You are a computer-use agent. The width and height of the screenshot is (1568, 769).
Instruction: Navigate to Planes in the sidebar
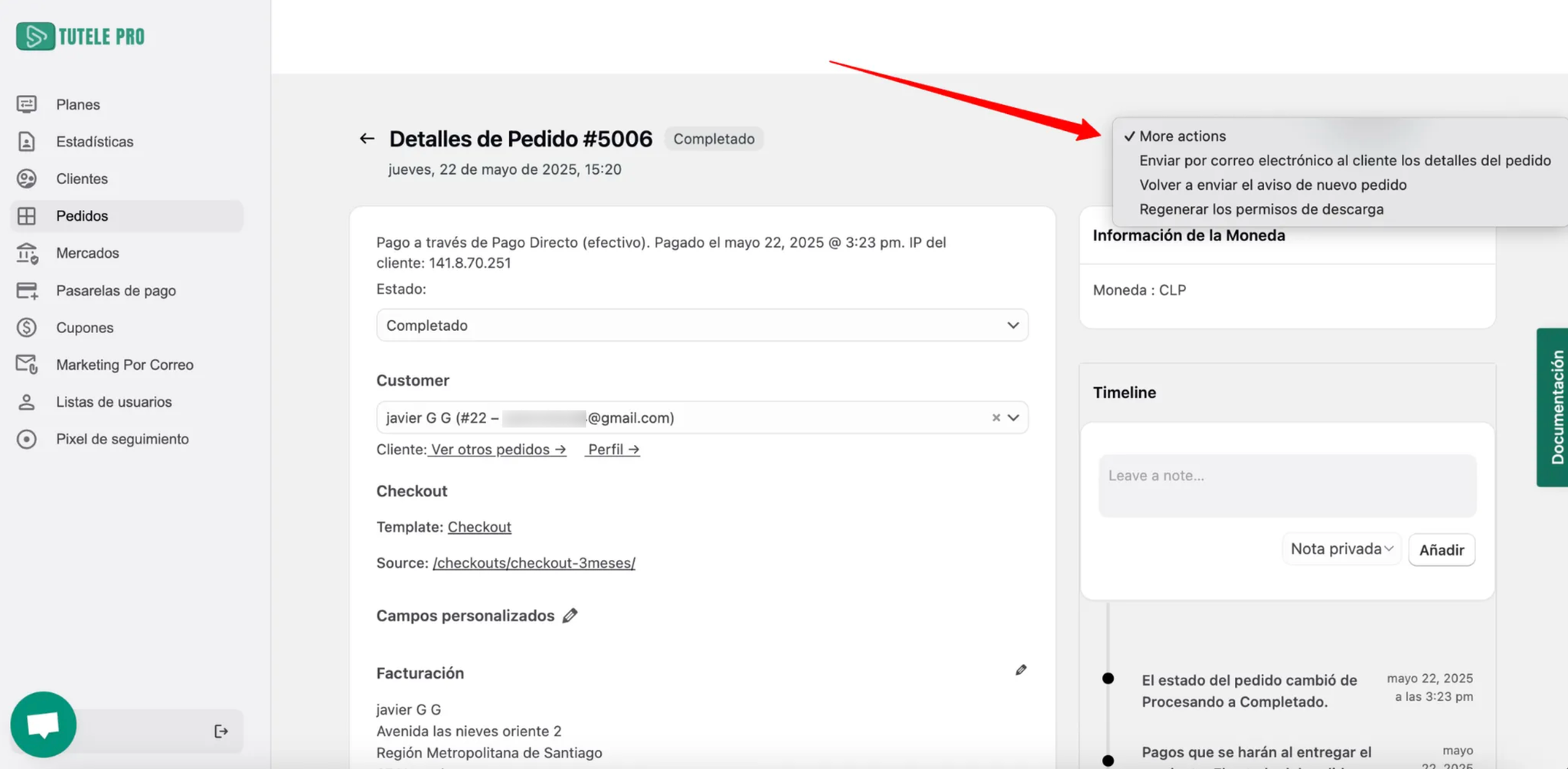[x=78, y=104]
